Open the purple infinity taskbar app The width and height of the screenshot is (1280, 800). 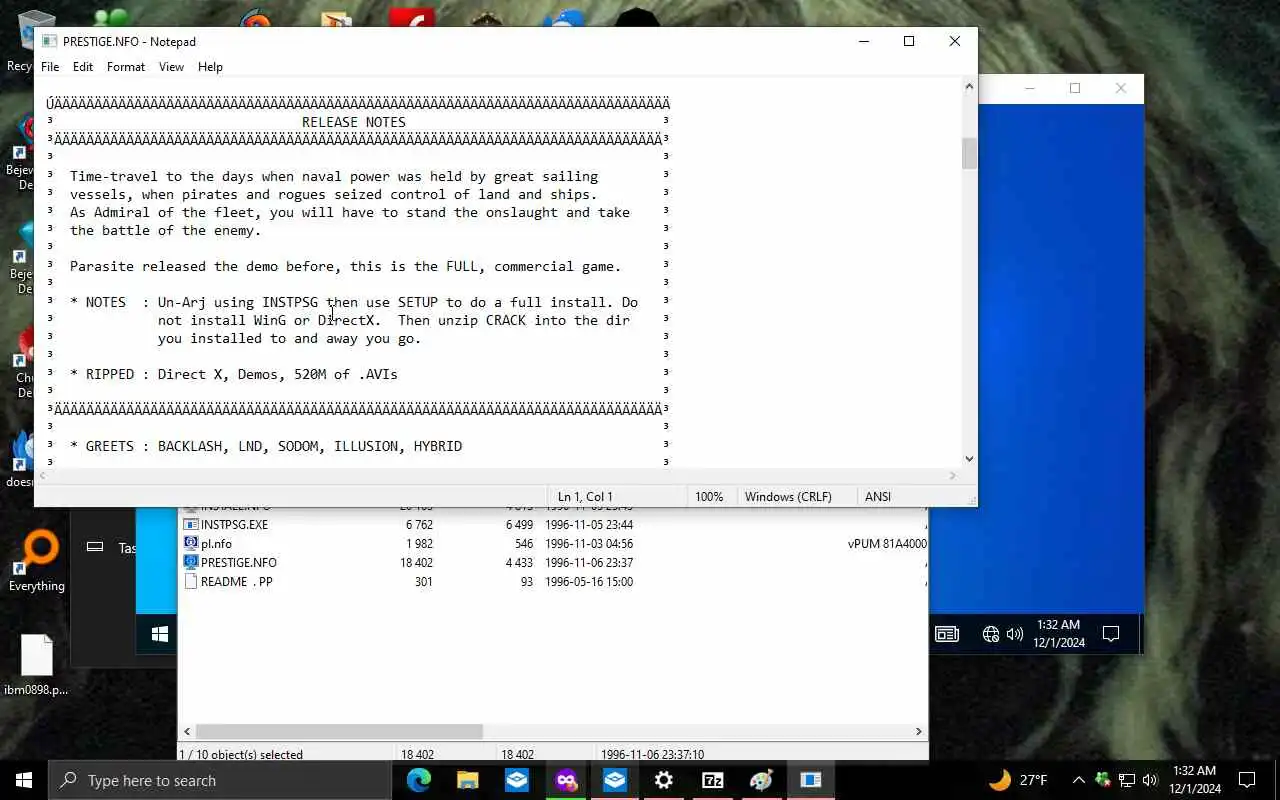tap(566, 780)
